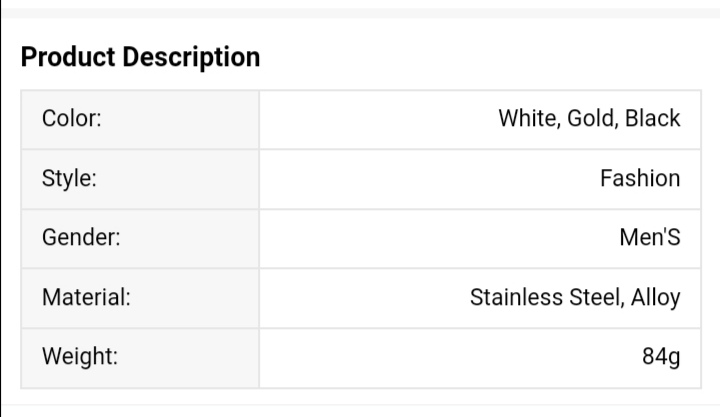Click the word Gold in Color row

pyautogui.click(x=590, y=118)
